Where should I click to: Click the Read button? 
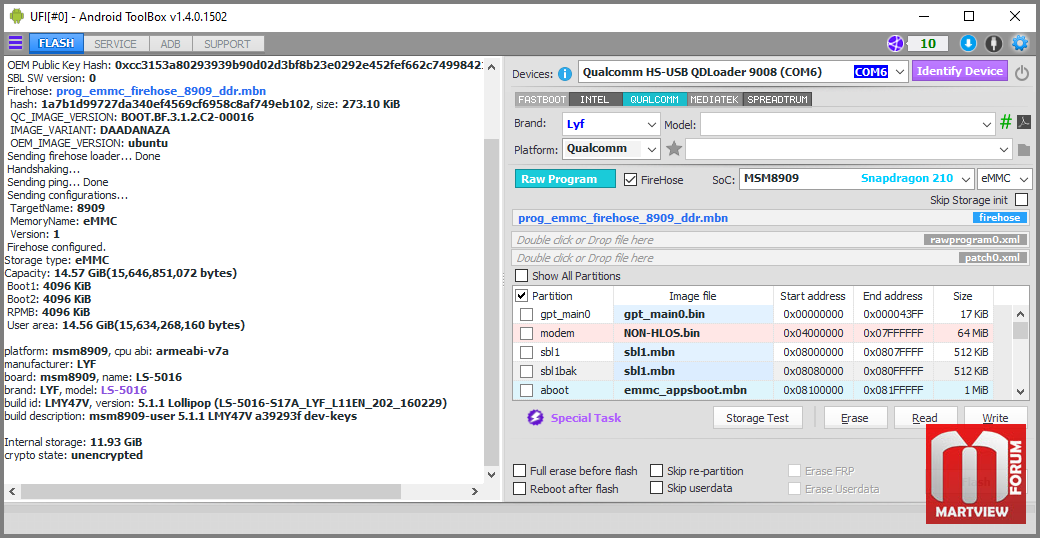point(925,418)
